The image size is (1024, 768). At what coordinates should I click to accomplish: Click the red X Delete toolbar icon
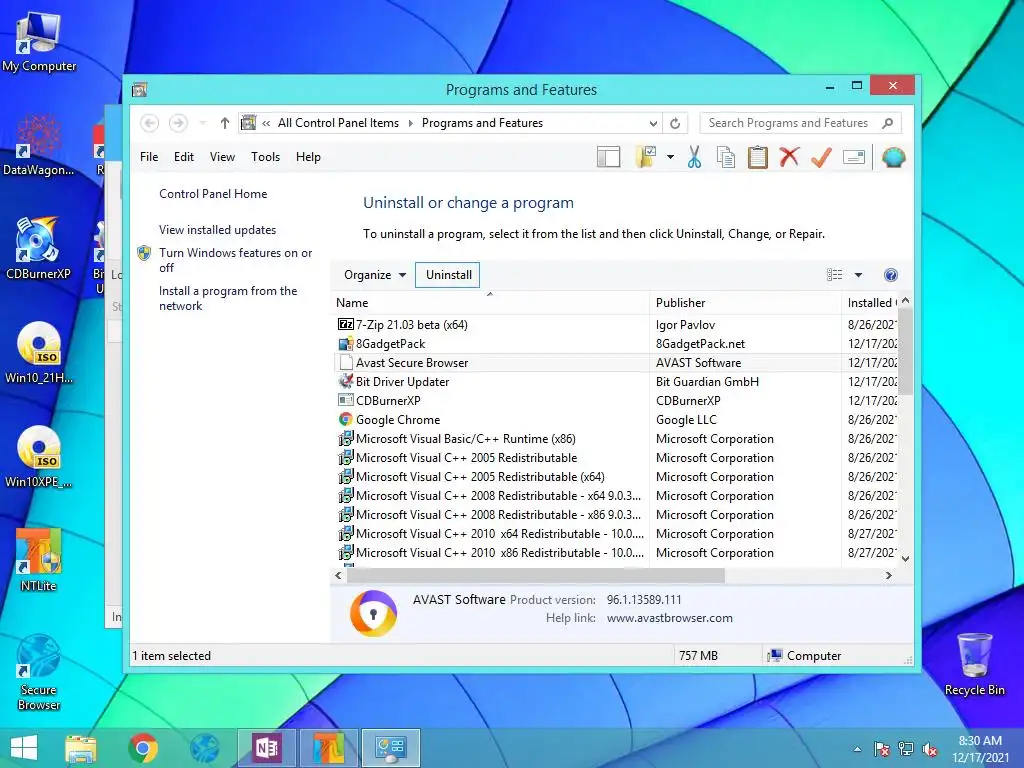[x=789, y=157]
